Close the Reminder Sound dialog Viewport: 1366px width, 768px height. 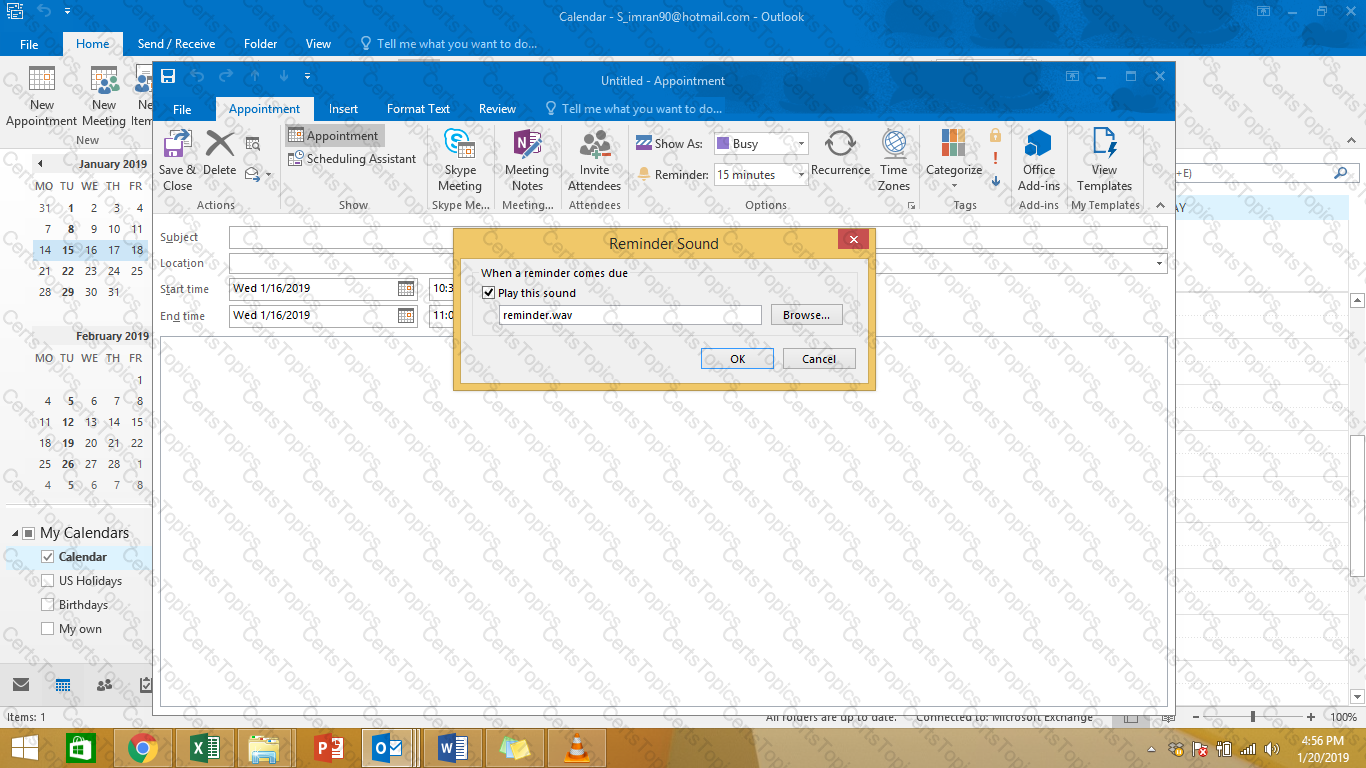853,240
